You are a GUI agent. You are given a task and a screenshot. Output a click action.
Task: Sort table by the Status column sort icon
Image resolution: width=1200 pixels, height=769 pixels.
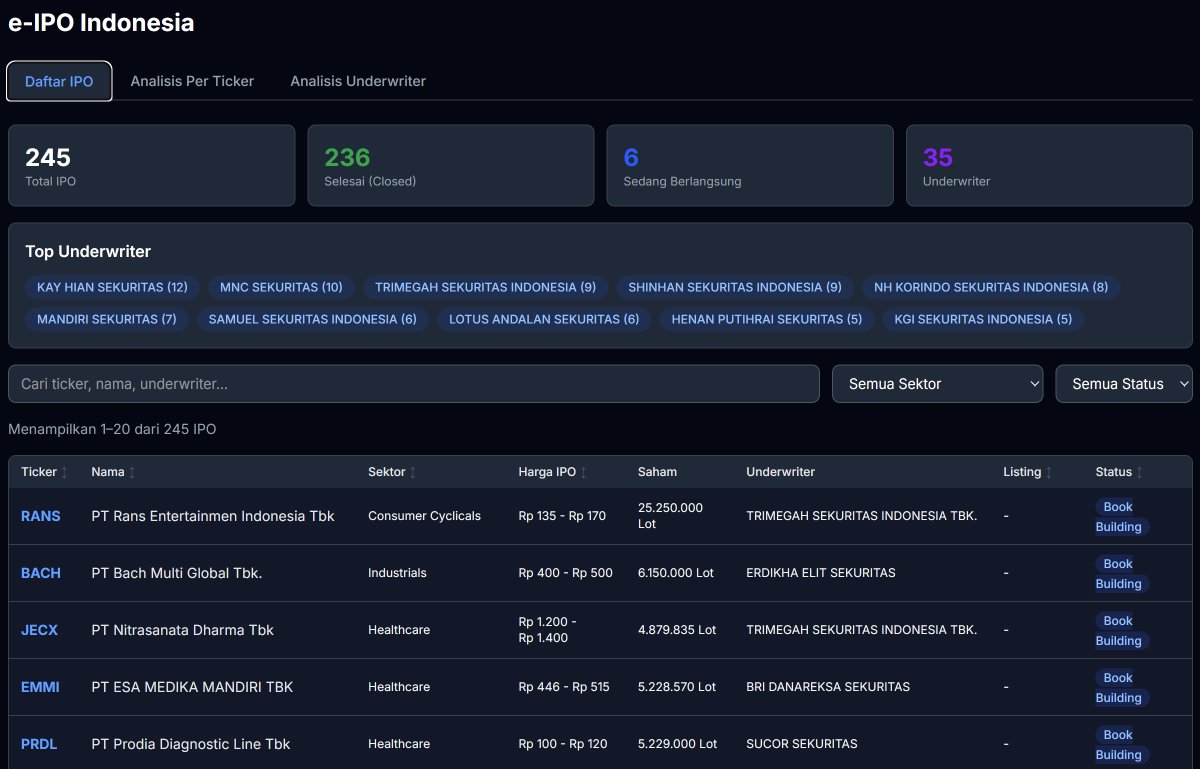click(1140, 472)
